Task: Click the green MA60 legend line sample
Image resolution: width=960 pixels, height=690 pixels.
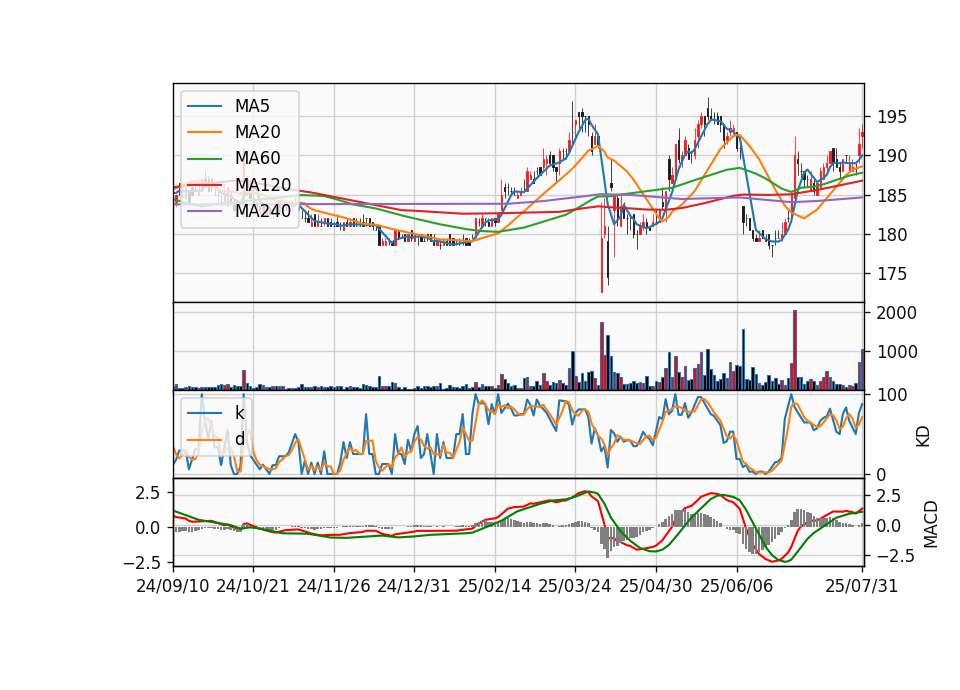Action: [204, 159]
